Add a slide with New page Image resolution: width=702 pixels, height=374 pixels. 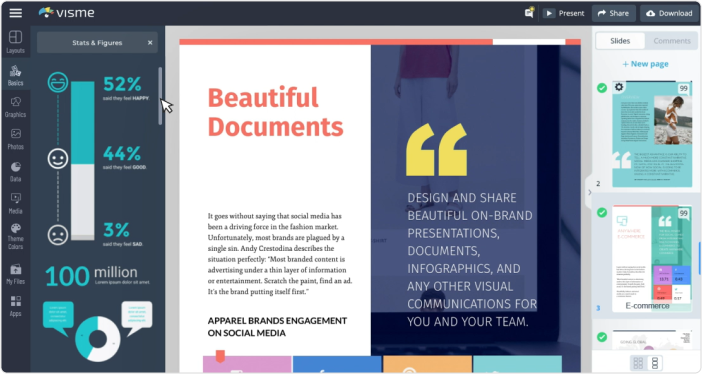645,64
